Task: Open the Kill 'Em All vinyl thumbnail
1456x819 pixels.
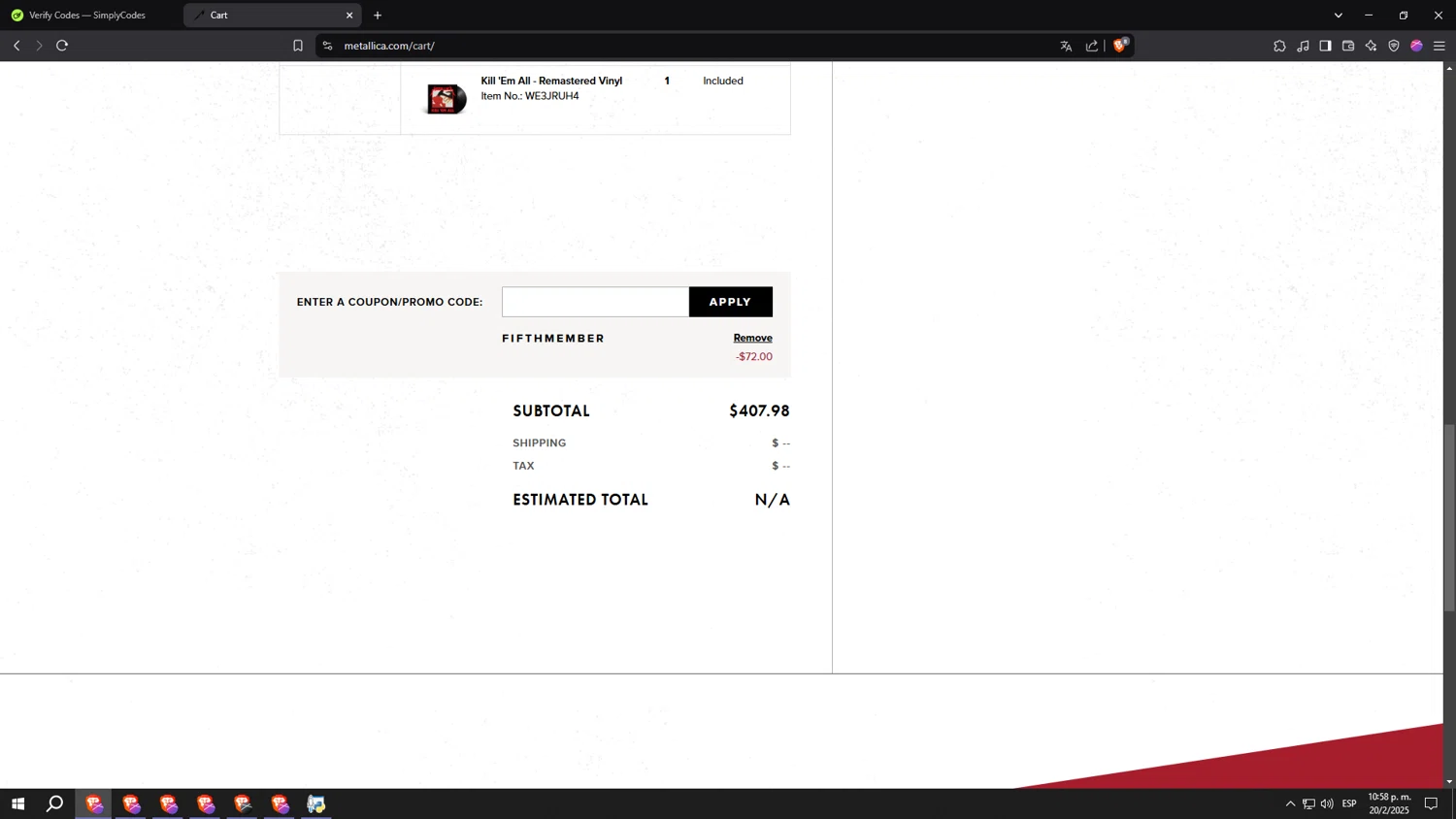Action: [446, 98]
